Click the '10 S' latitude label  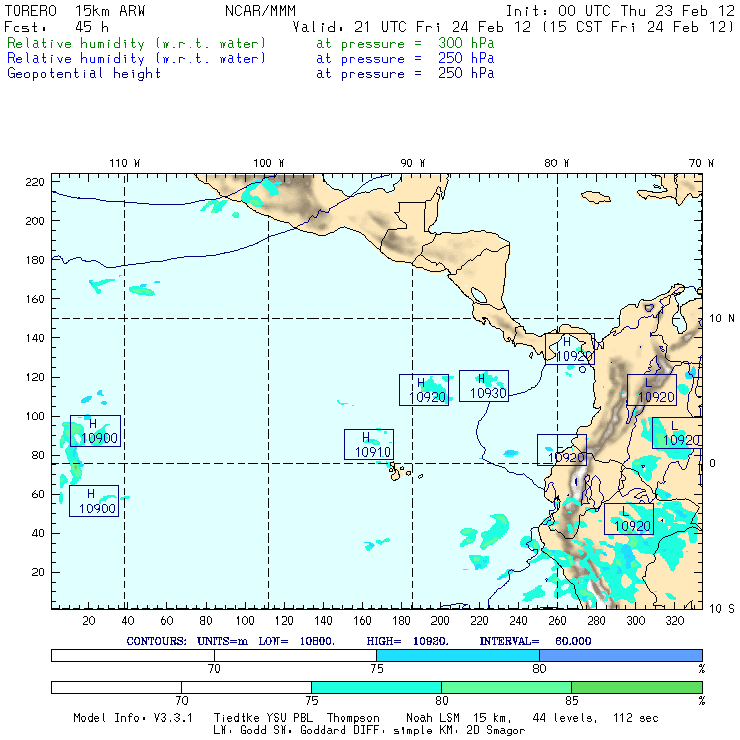722,609
